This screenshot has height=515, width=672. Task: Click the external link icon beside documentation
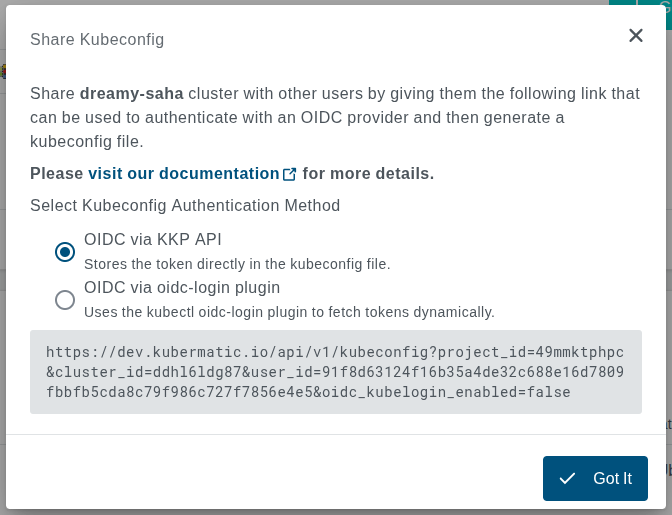pos(290,174)
